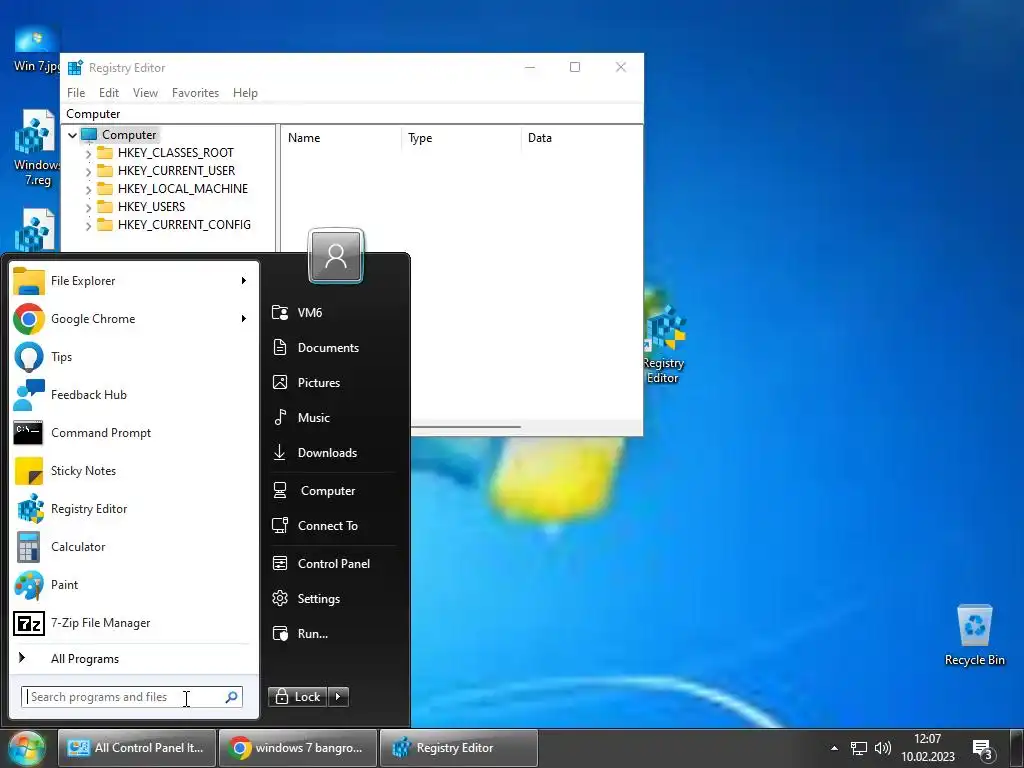Expand HKEY_LOCAL_MACHINE
Viewport: 1024px width, 768px height.
coord(88,189)
